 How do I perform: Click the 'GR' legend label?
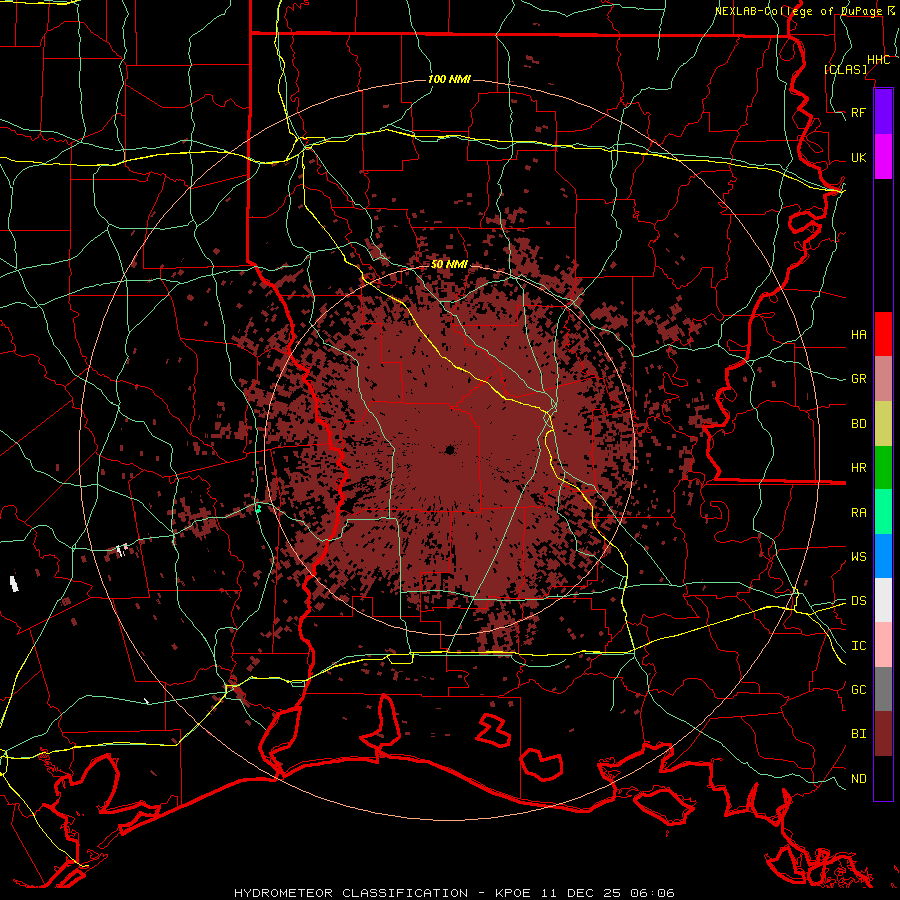point(858,379)
